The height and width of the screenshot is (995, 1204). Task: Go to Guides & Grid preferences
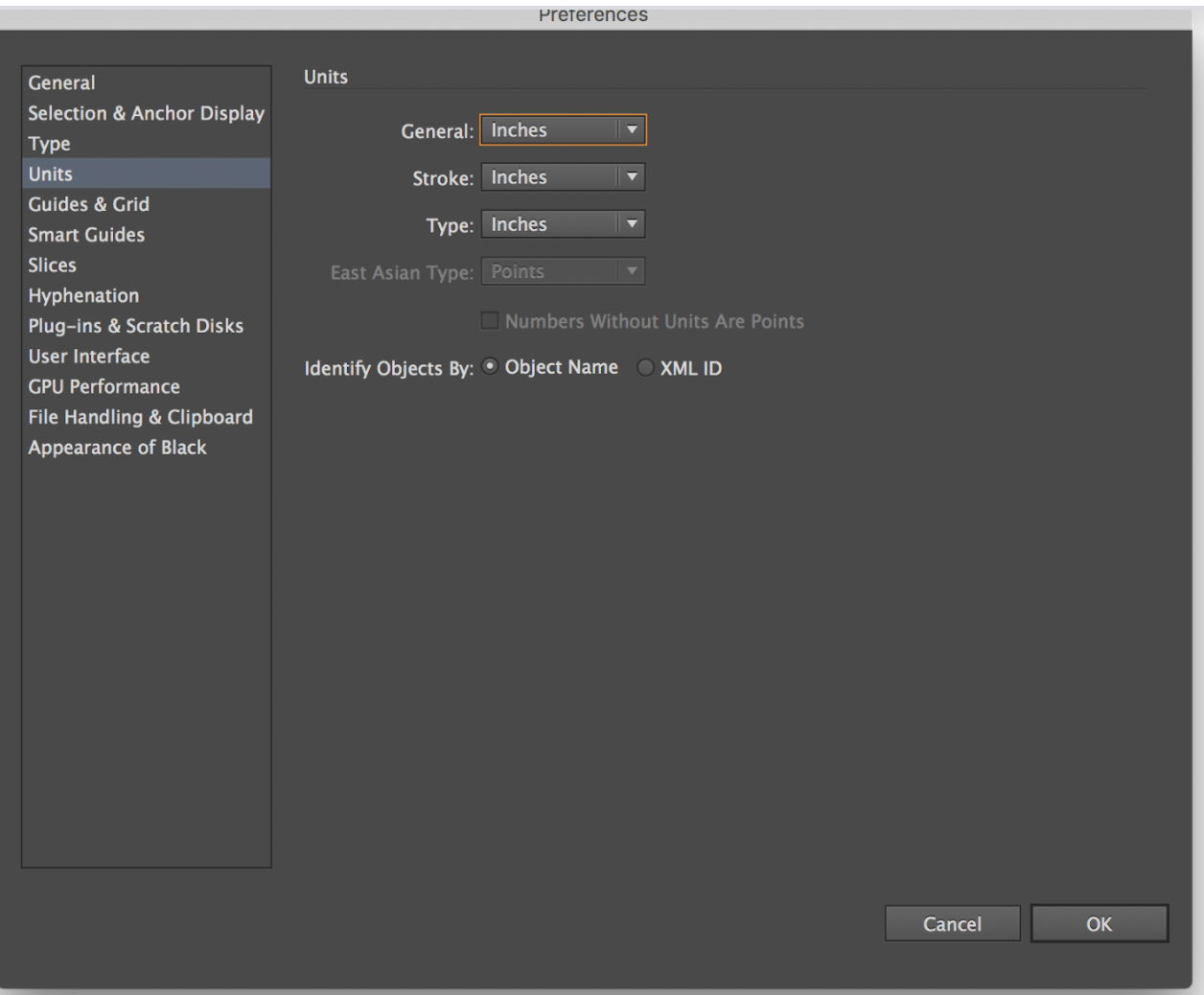tap(146, 204)
